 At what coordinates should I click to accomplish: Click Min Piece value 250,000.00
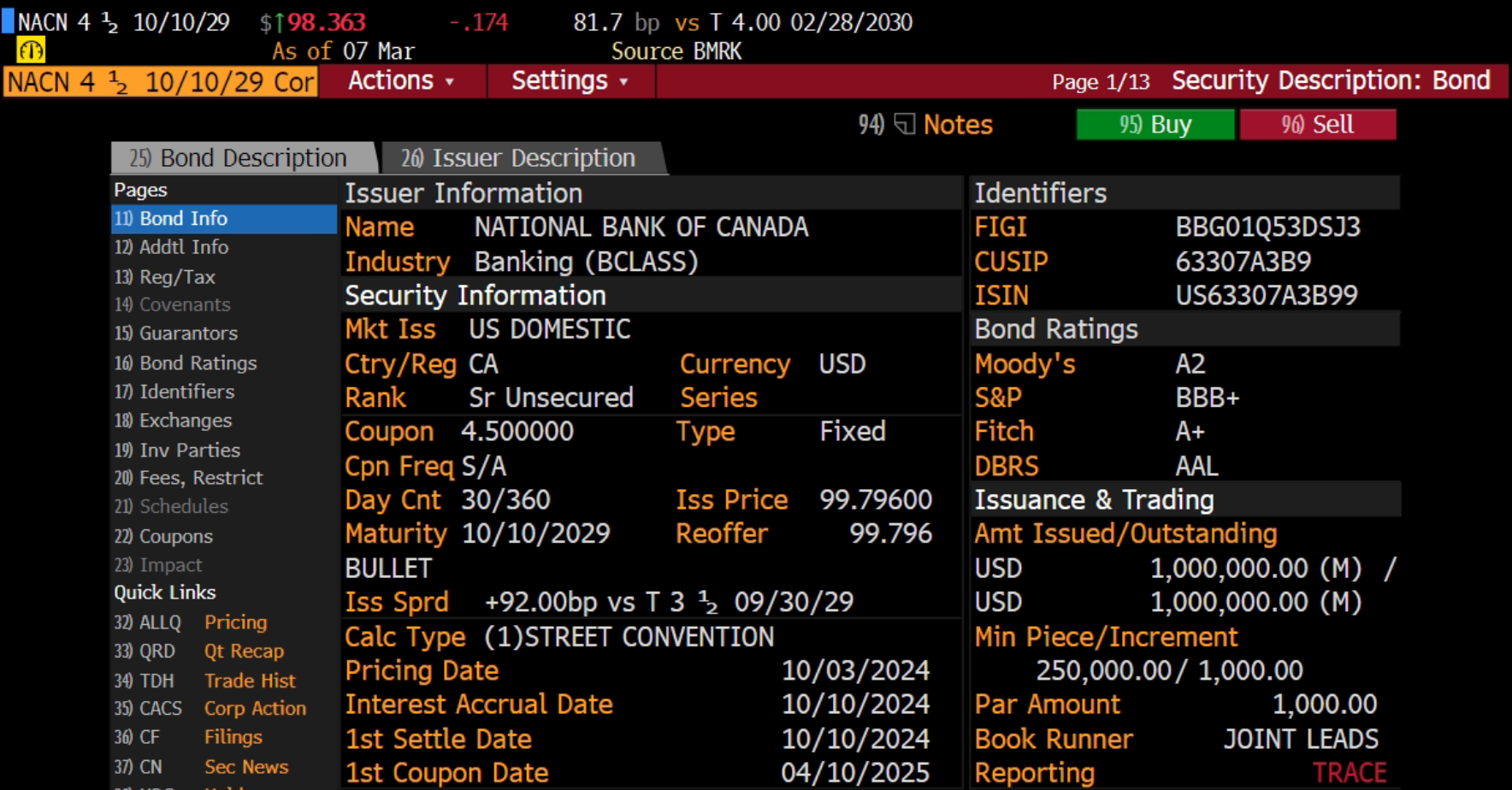pos(1103,671)
